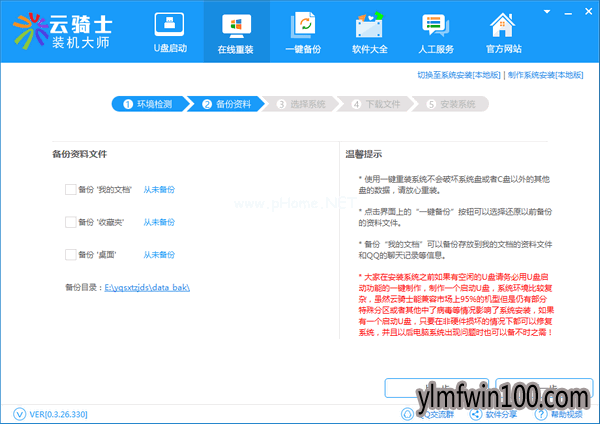Select step 4 下载文件
The width and height of the screenshot is (600, 424).
[x=377, y=104]
